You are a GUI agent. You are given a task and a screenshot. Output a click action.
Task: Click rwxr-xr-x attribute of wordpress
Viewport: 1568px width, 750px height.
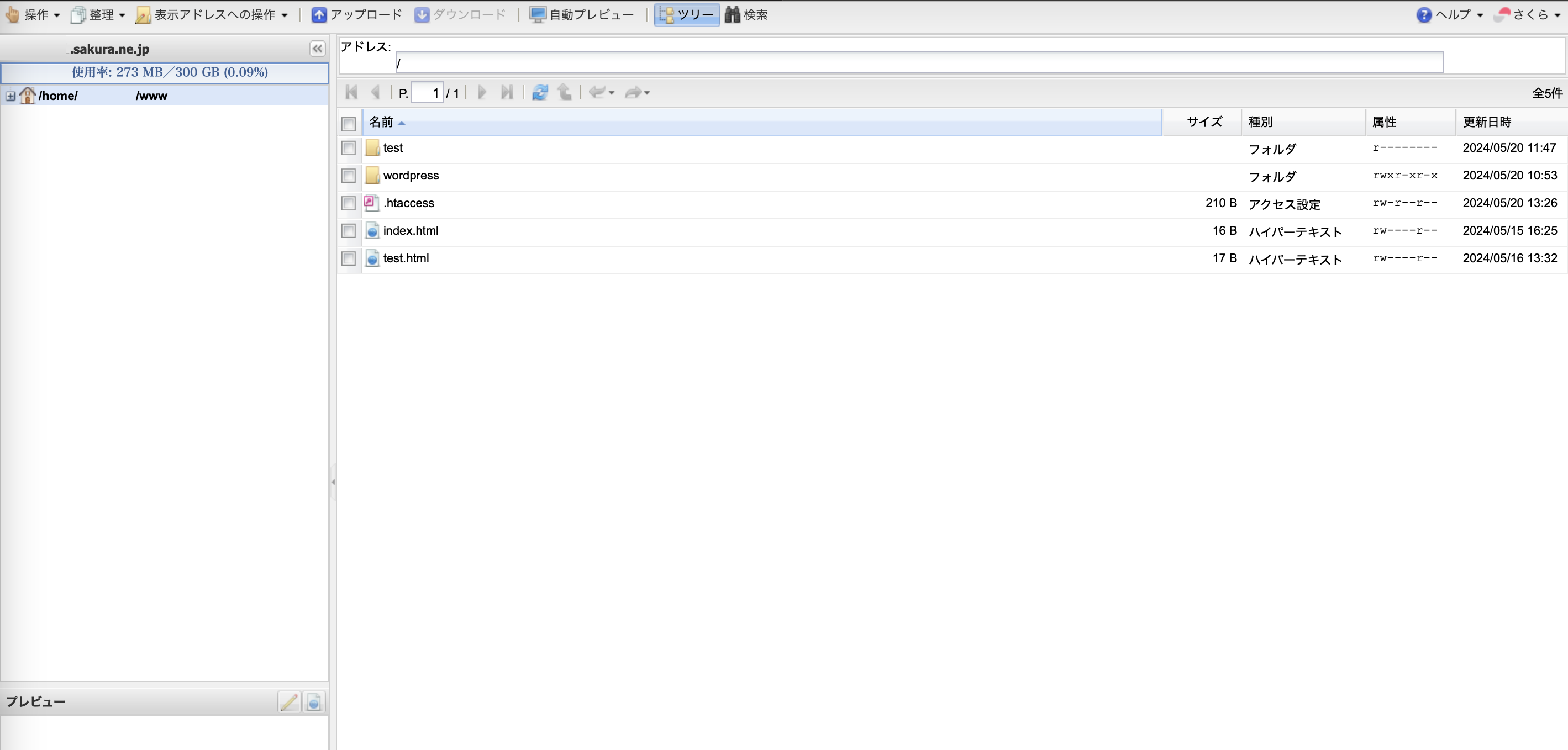pyautogui.click(x=1405, y=175)
